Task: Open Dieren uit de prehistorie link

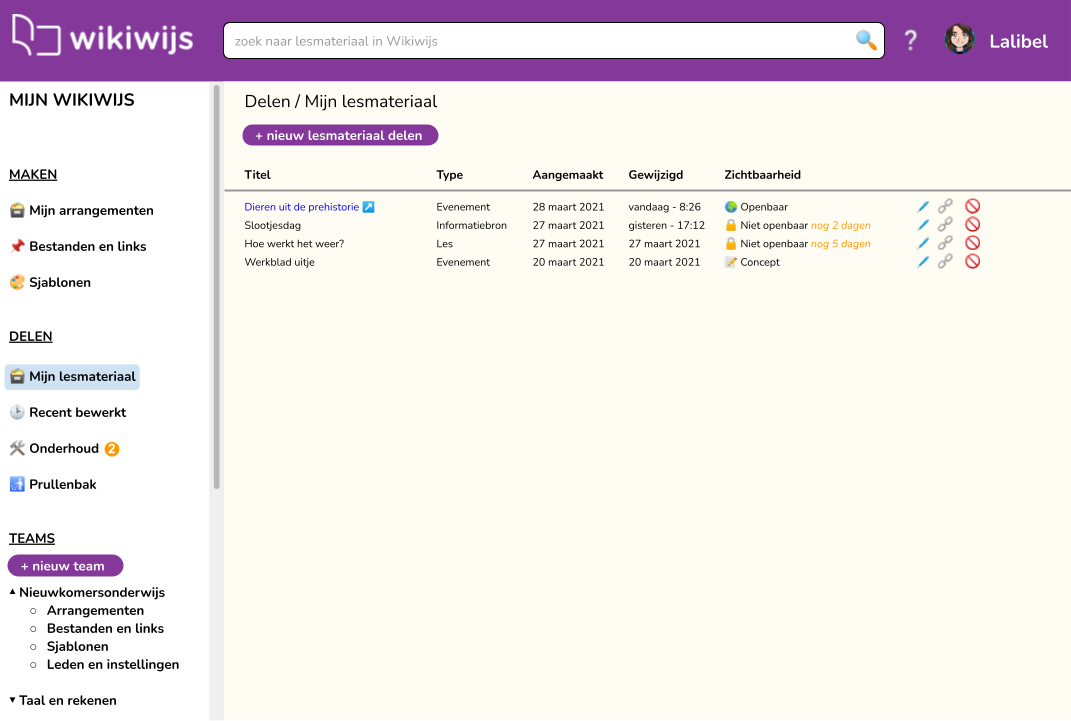Action: tap(302, 207)
